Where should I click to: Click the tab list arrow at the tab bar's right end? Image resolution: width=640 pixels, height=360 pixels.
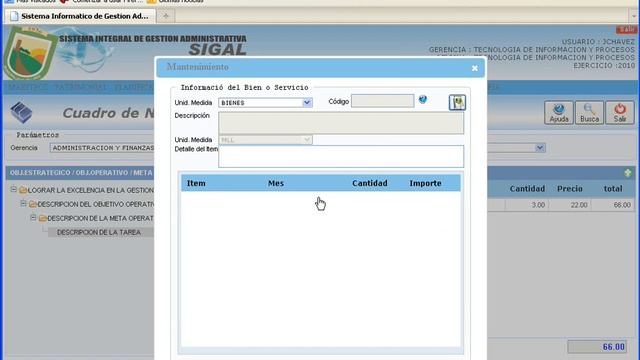(634, 16)
